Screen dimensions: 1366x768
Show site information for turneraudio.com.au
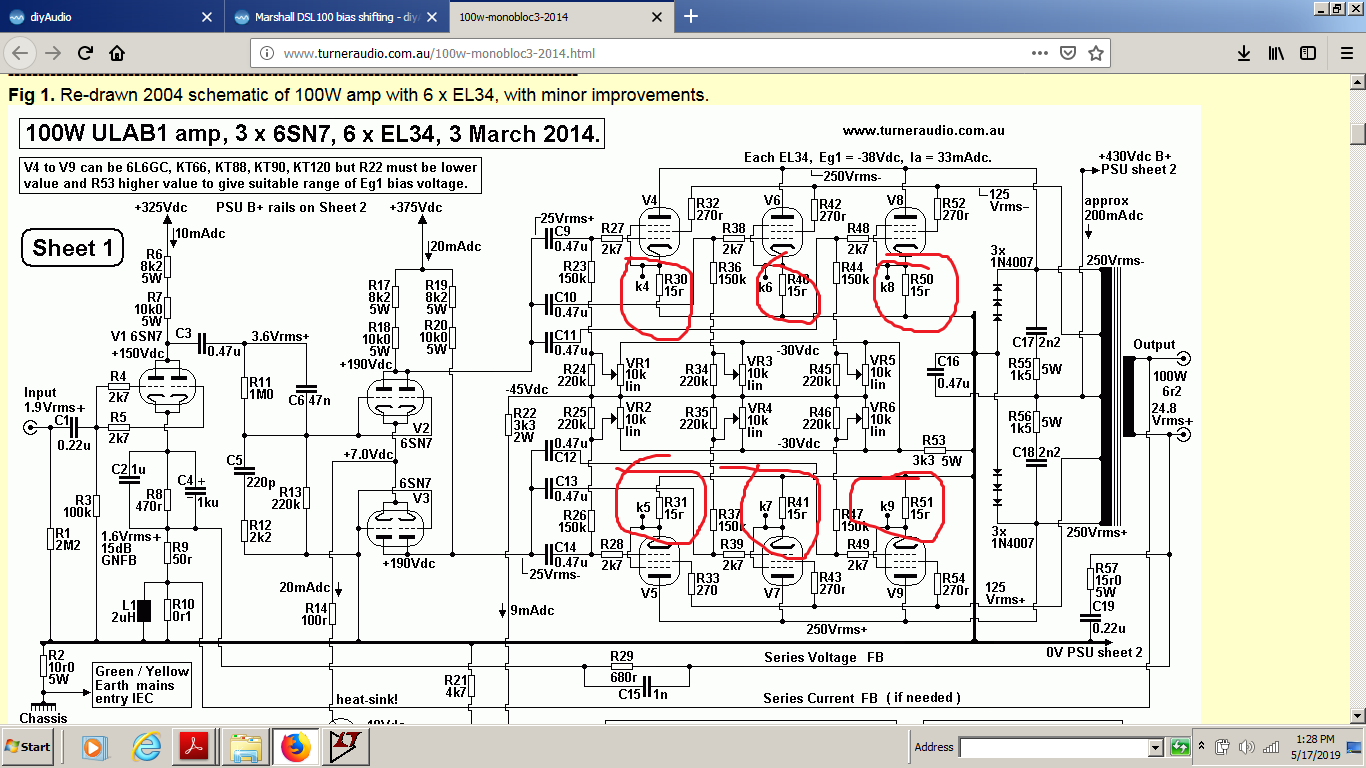point(266,53)
